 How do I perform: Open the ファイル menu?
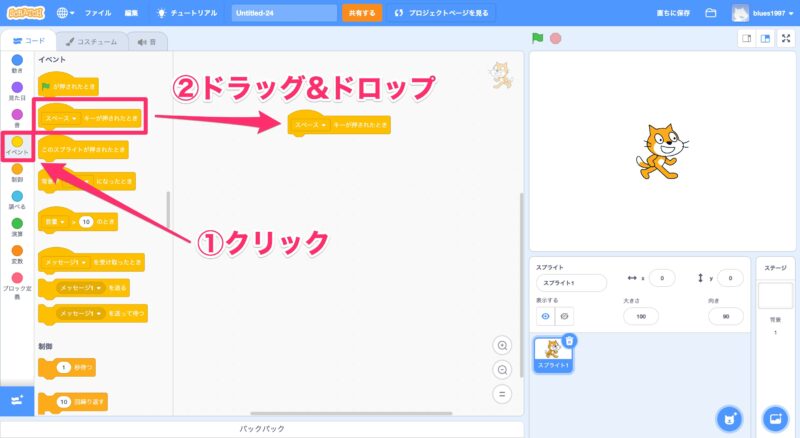[x=98, y=13]
